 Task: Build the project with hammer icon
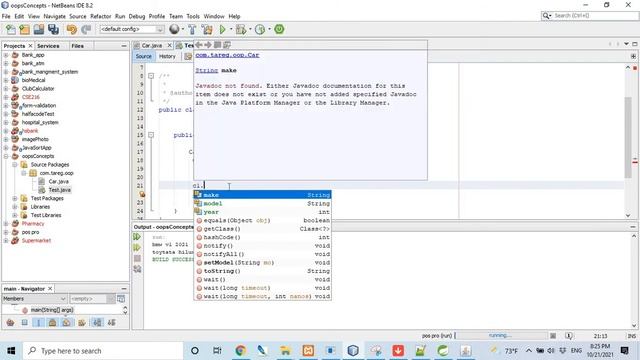click(x=192, y=29)
